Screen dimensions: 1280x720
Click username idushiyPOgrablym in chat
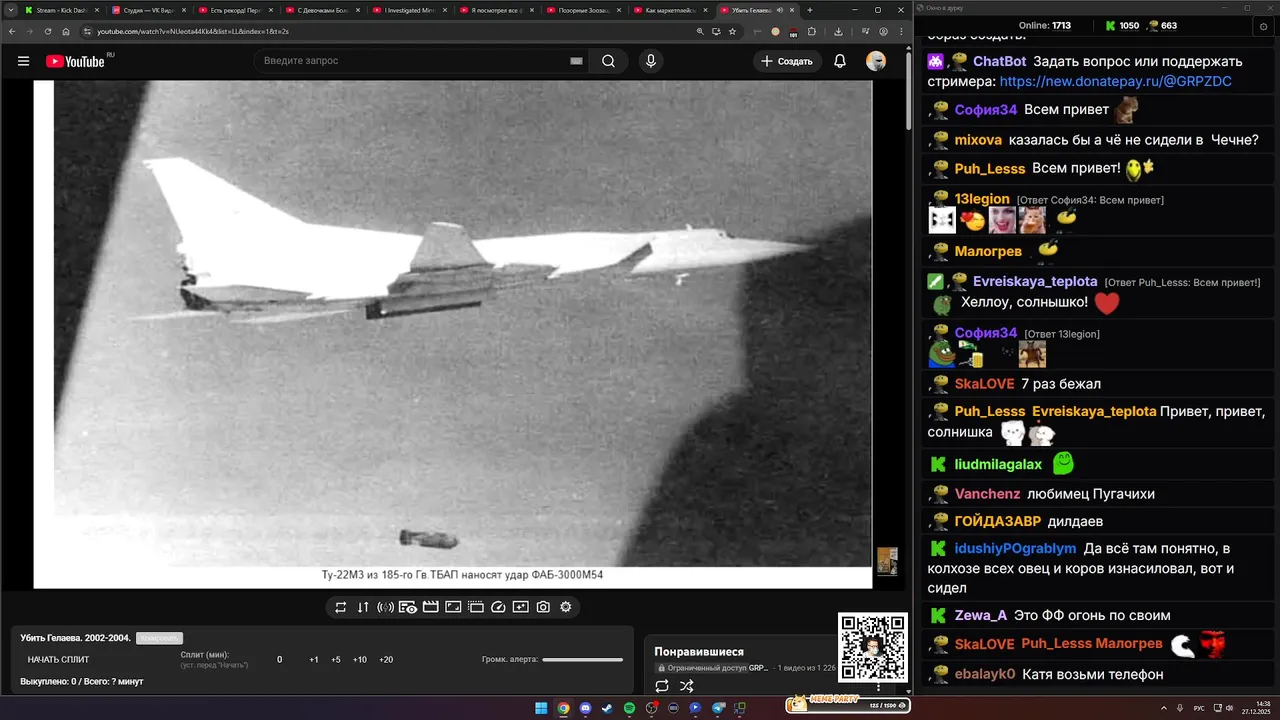click(1015, 548)
